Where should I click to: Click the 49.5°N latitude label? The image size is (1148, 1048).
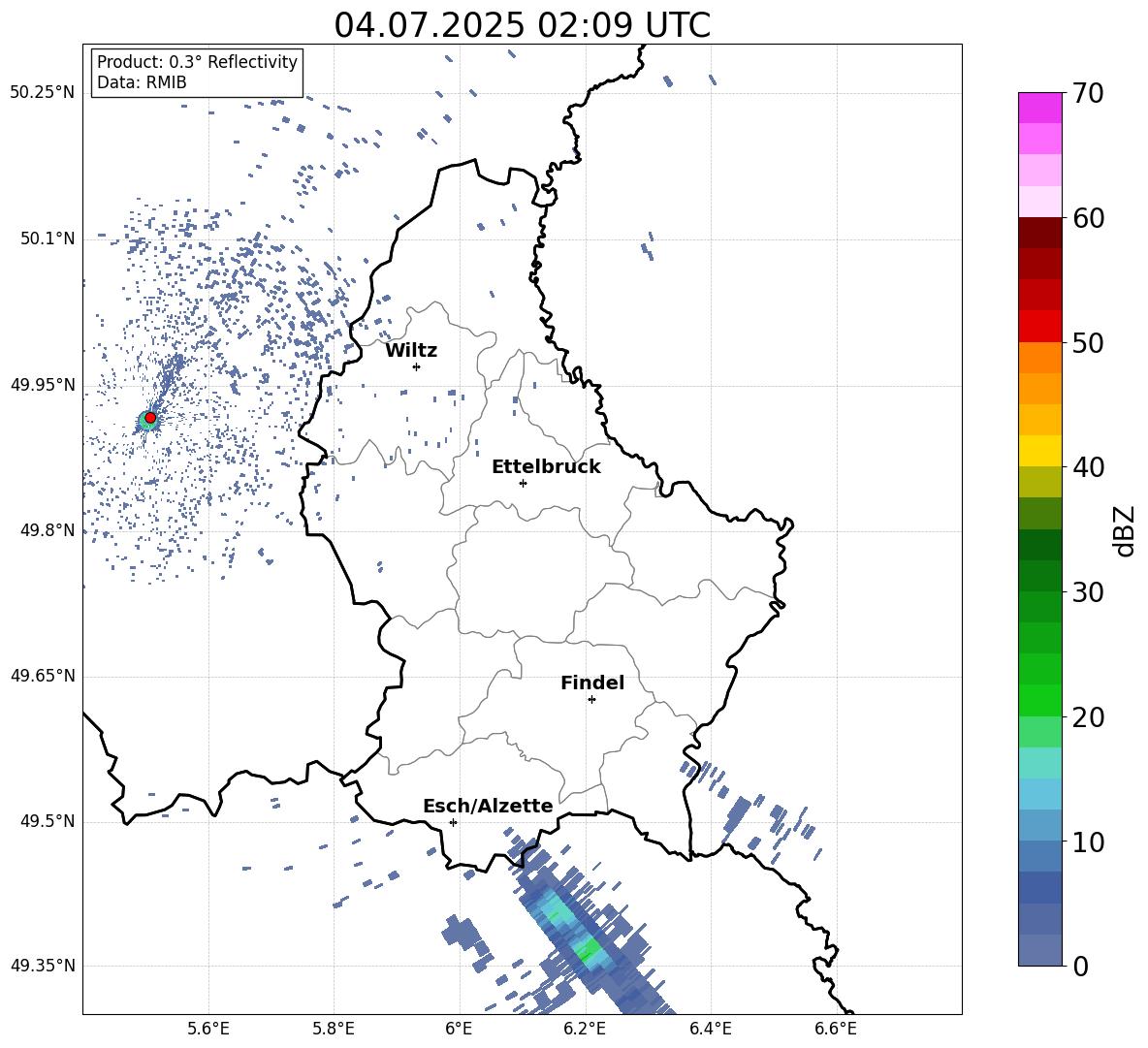48,821
